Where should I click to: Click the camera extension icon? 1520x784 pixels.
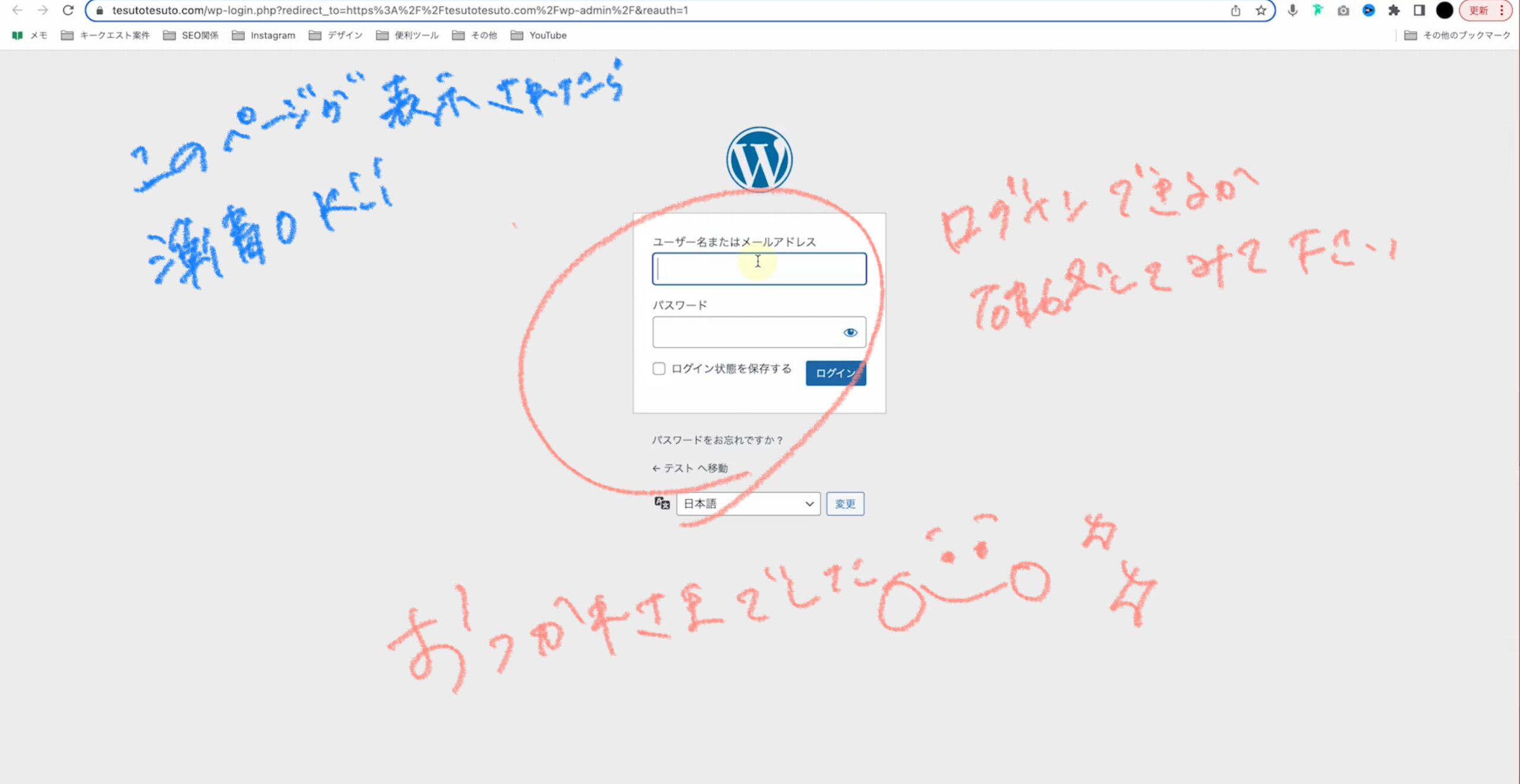(1343, 10)
